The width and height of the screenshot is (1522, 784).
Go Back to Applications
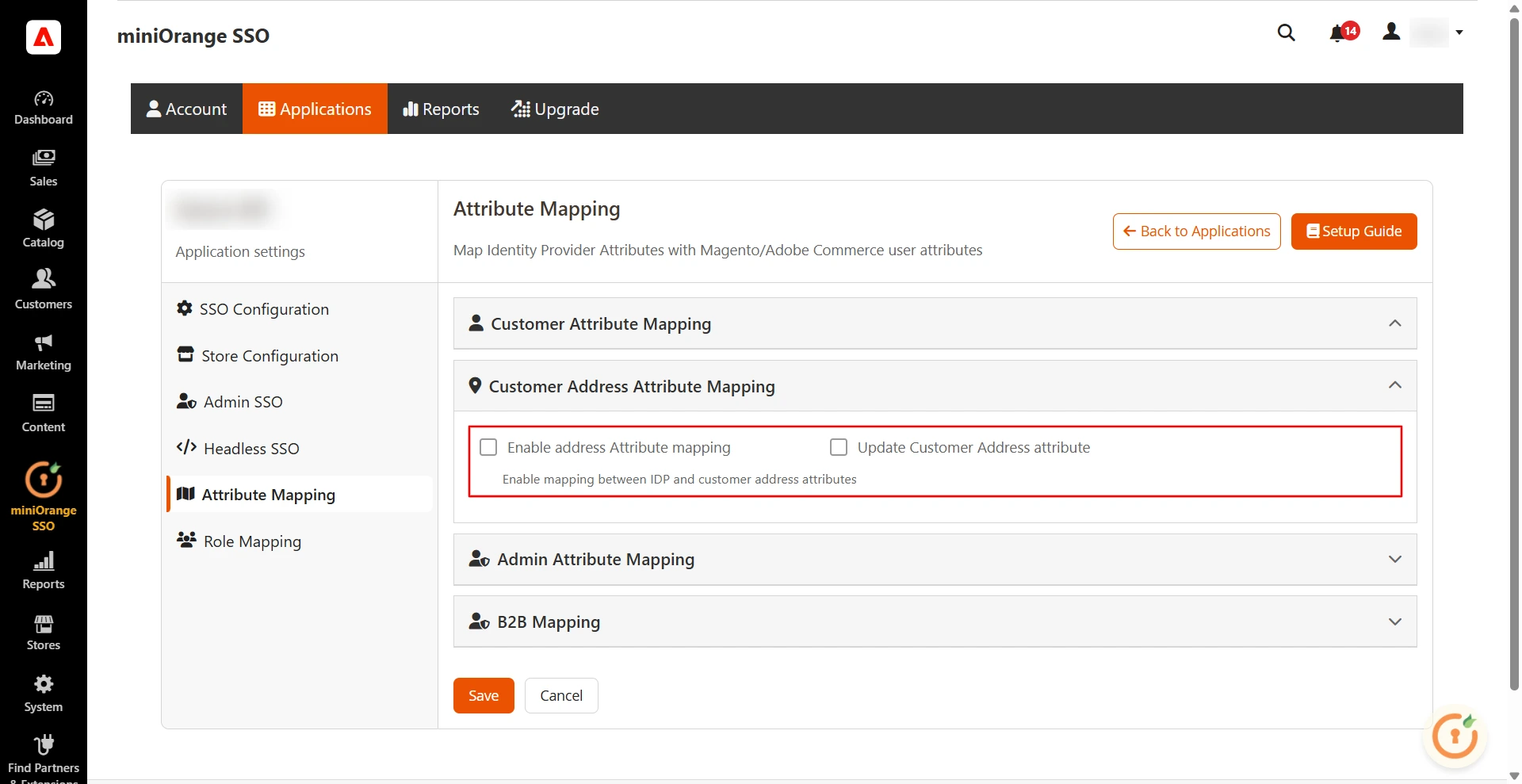[x=1196, y=231]
